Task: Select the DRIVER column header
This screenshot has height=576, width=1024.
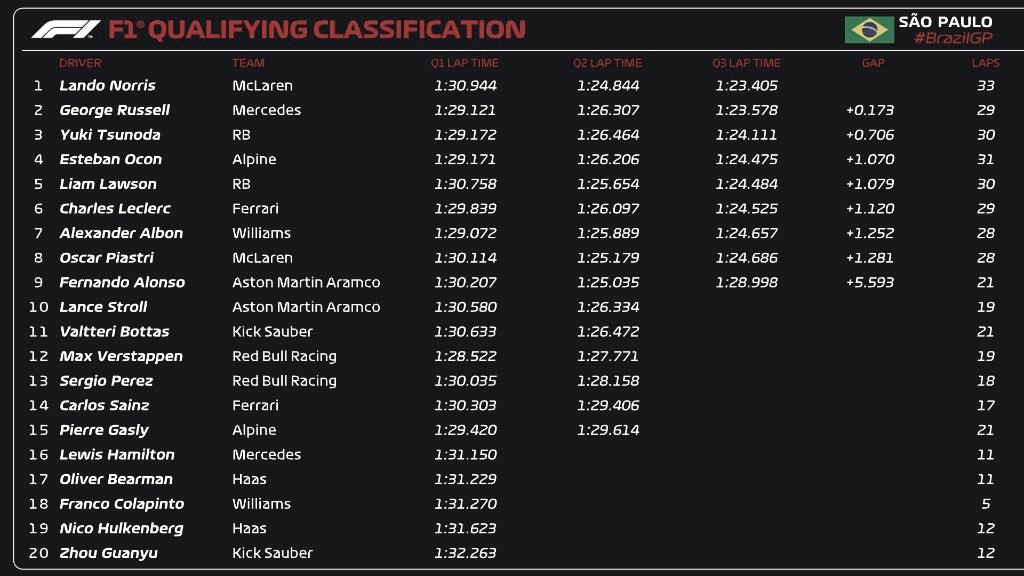Action: (80, 63)
